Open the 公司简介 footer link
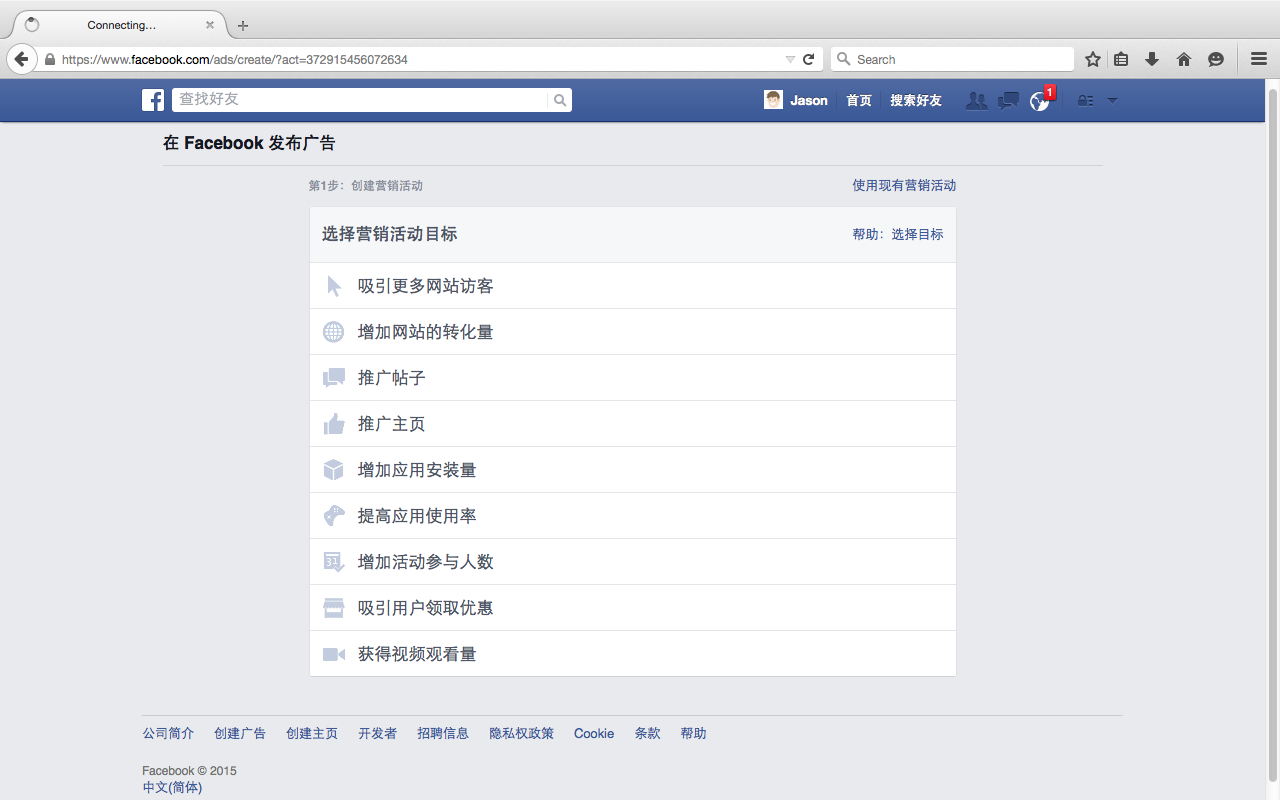This screenshot has height=800, width=1280. click(x=168, y=733)
